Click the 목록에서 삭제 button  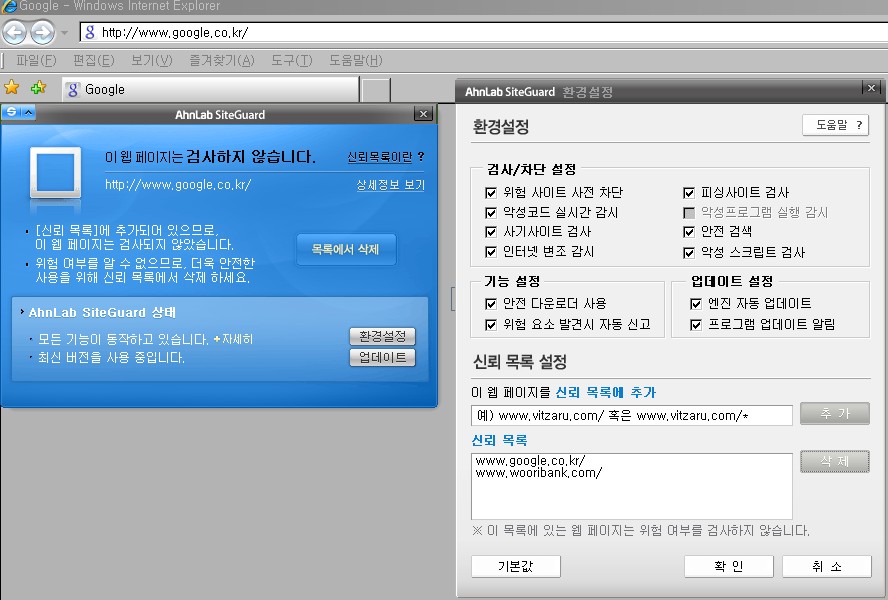(x=345, y=249)
